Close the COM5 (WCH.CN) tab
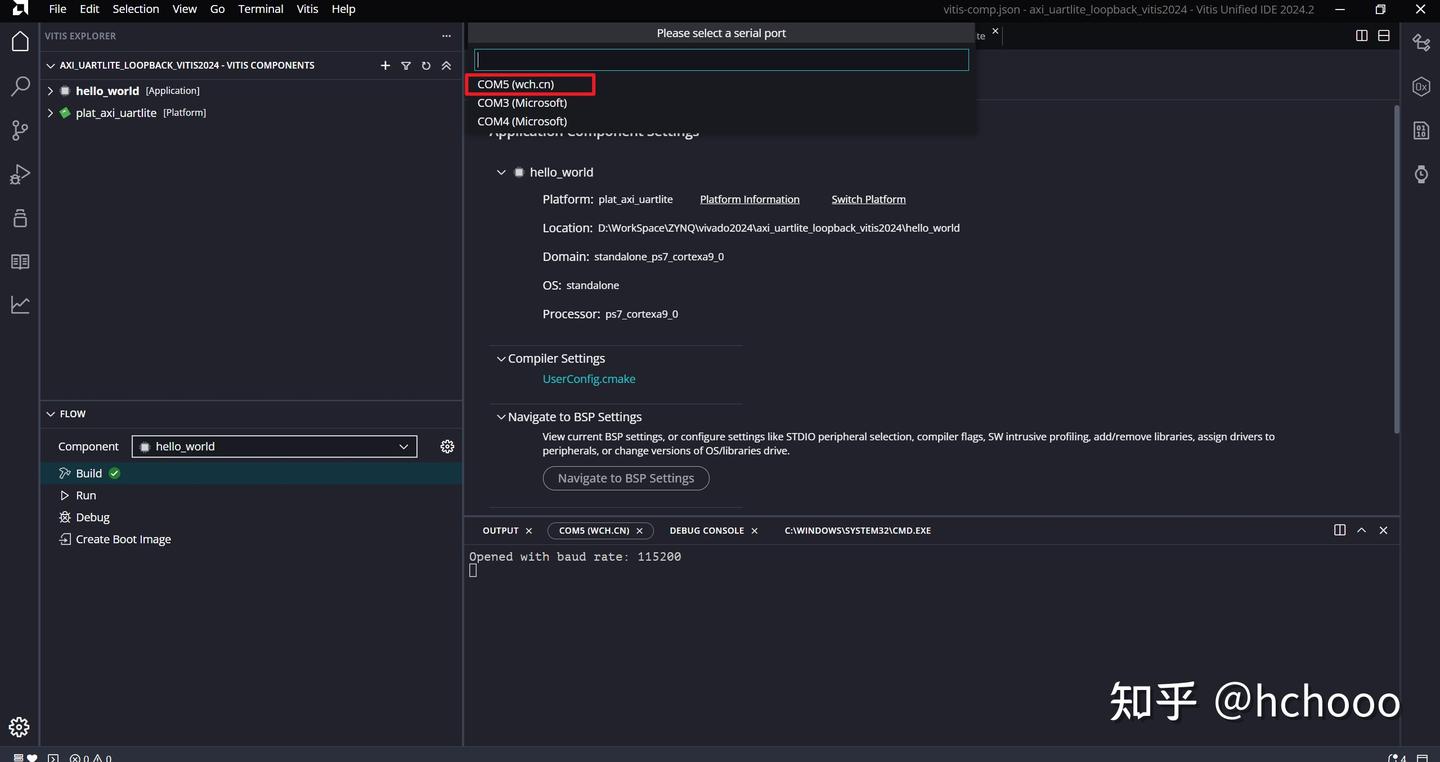Screen dimensions: 1440x762 click(x=640, y=531)
